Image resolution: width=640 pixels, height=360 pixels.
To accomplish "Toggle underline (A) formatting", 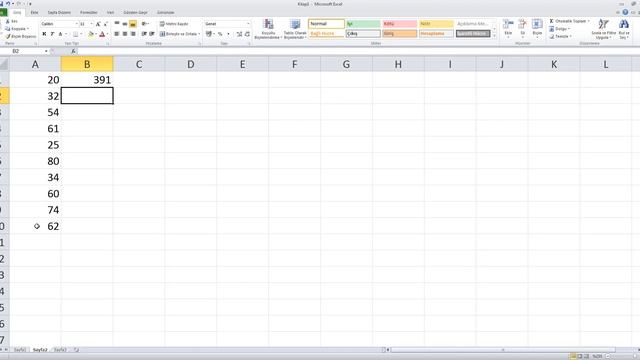I will (x=60, y=34).
